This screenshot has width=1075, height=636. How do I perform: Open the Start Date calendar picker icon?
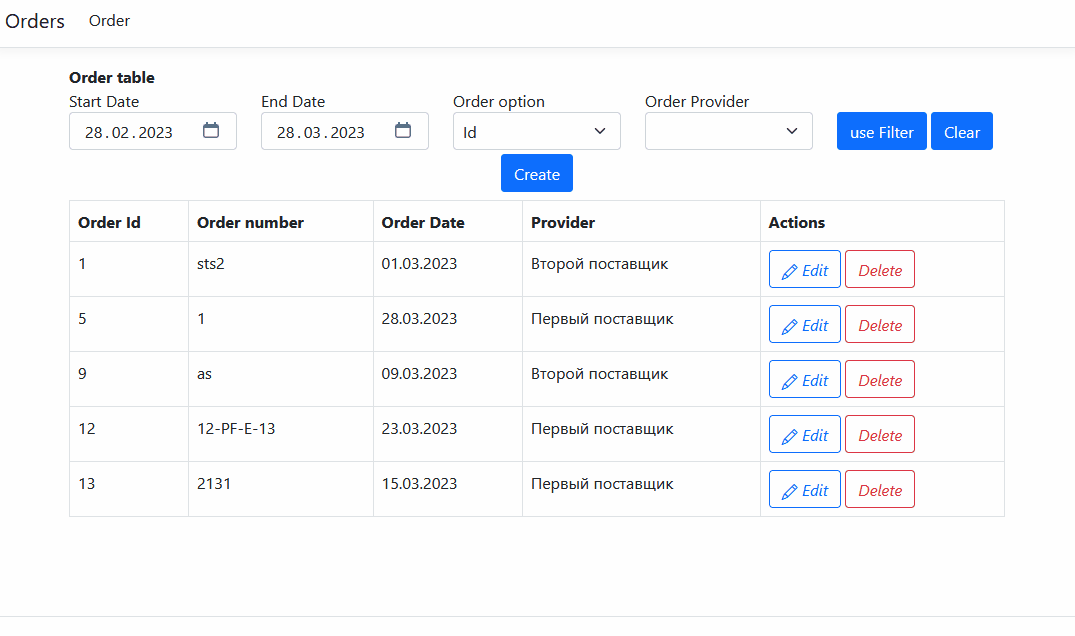211,130
